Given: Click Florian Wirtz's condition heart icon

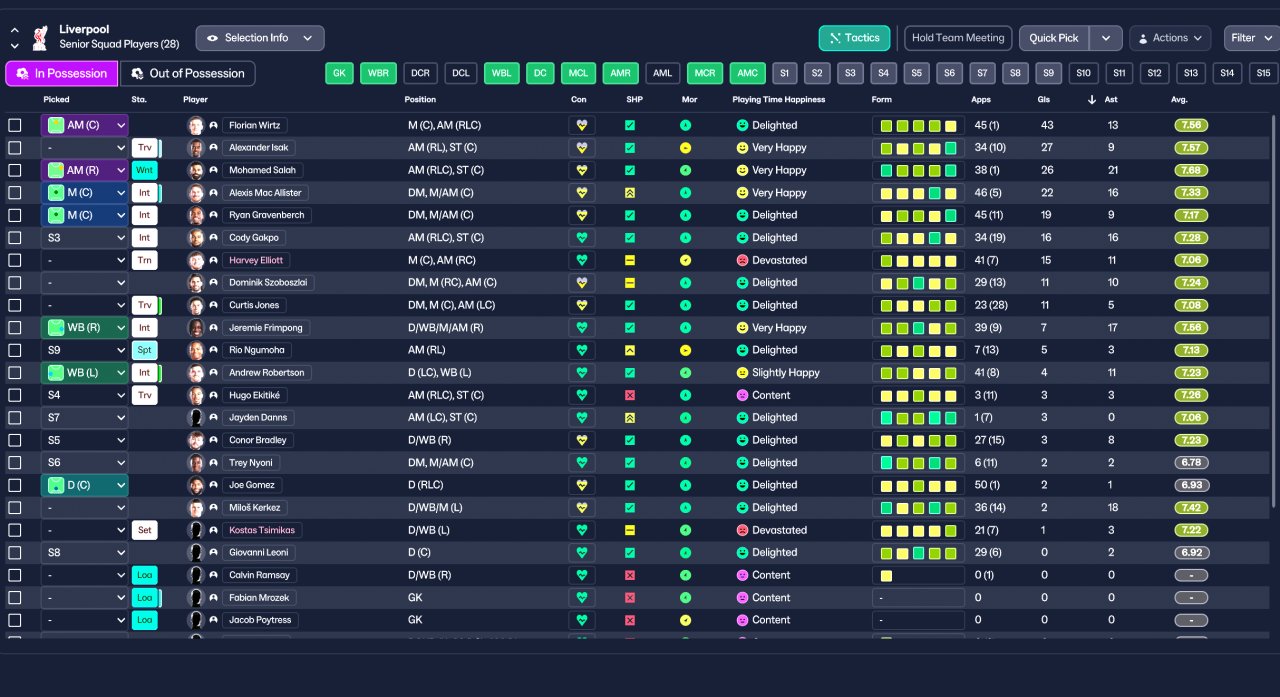Looking at the screenshot, I should pyautogui.click(x=581, y=126).
